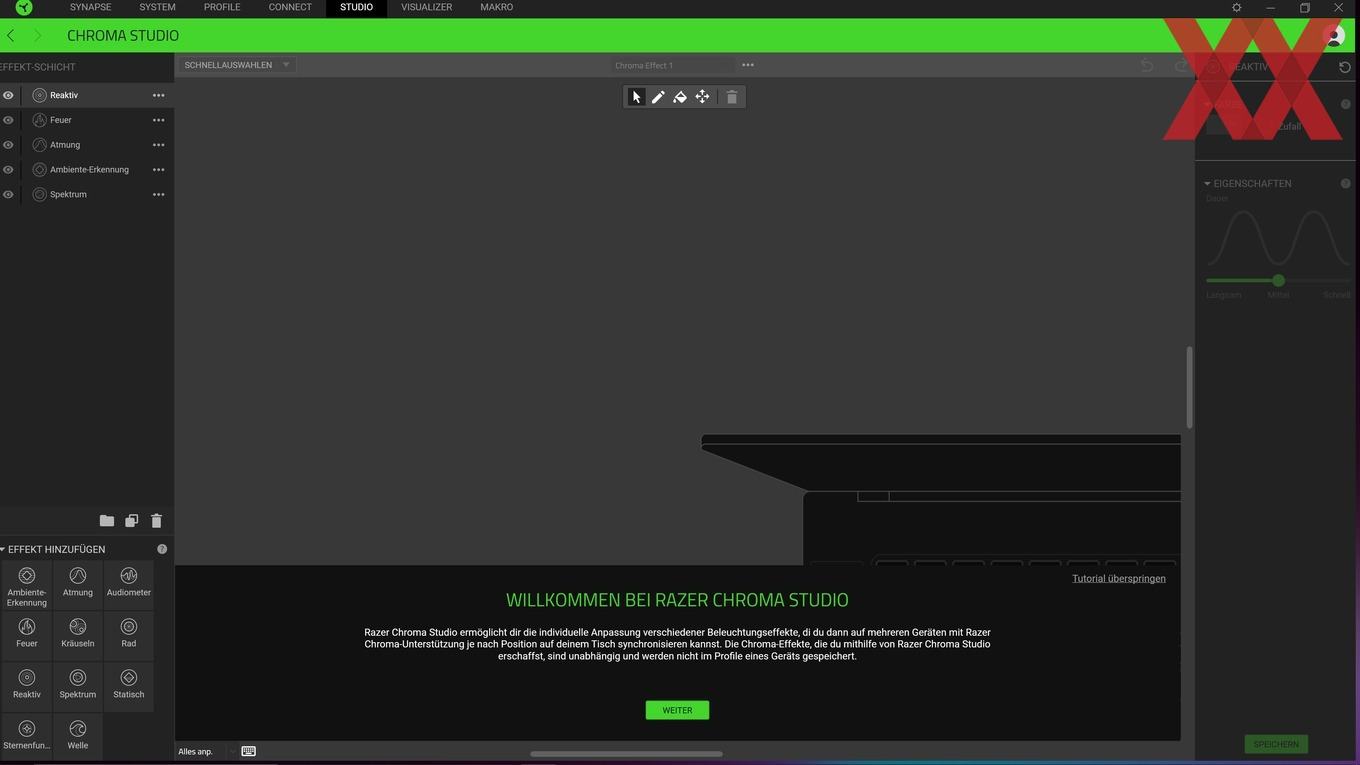Add a Spektrum effect from the effect grid
This screenshot has width=1360, height=765.
(x=78, y=686)
